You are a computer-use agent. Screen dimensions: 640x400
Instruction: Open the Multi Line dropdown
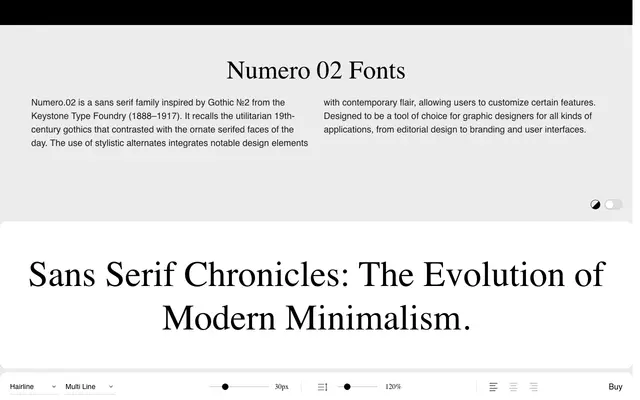89,387
